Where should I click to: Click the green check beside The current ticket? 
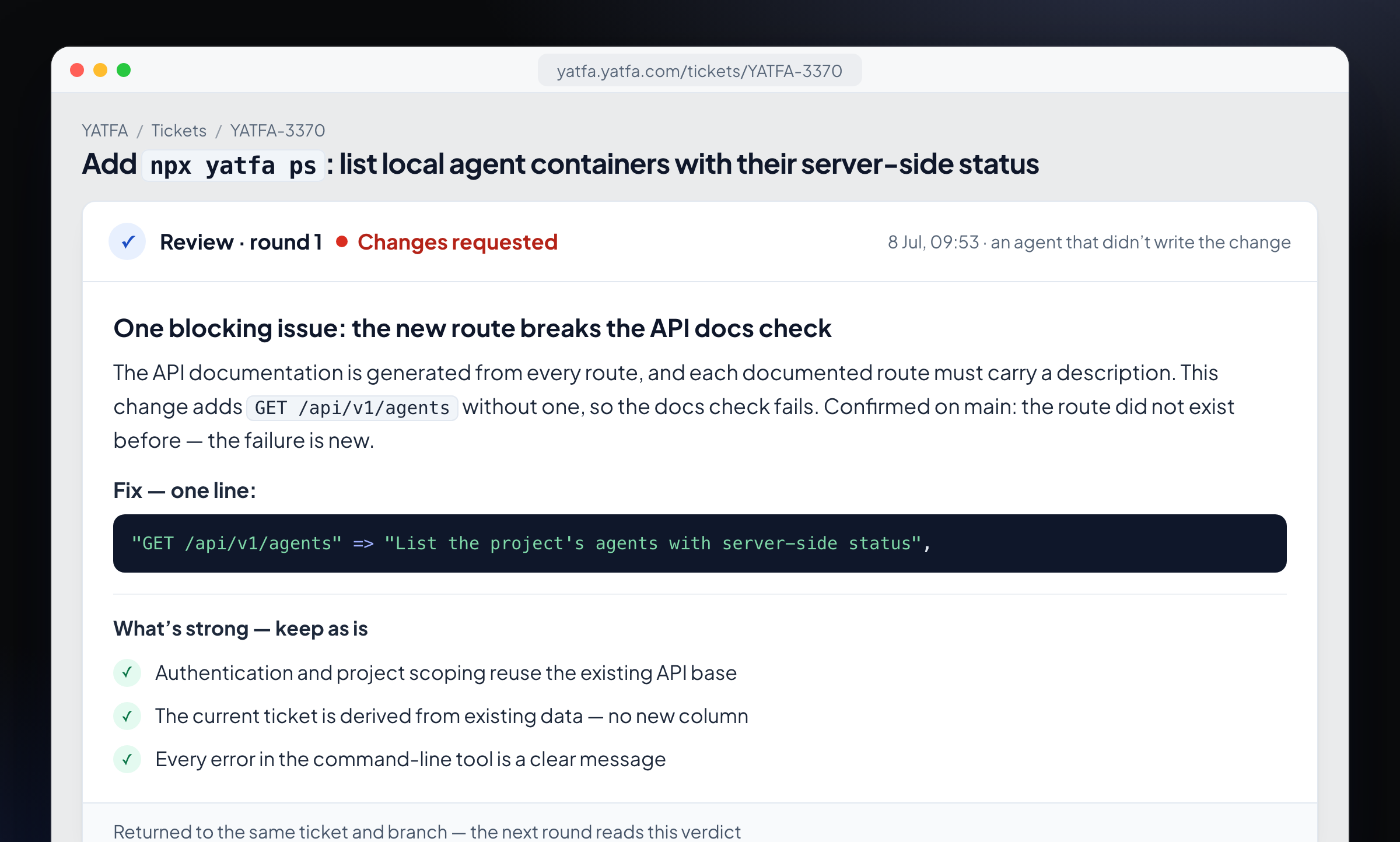click(127, 716)
